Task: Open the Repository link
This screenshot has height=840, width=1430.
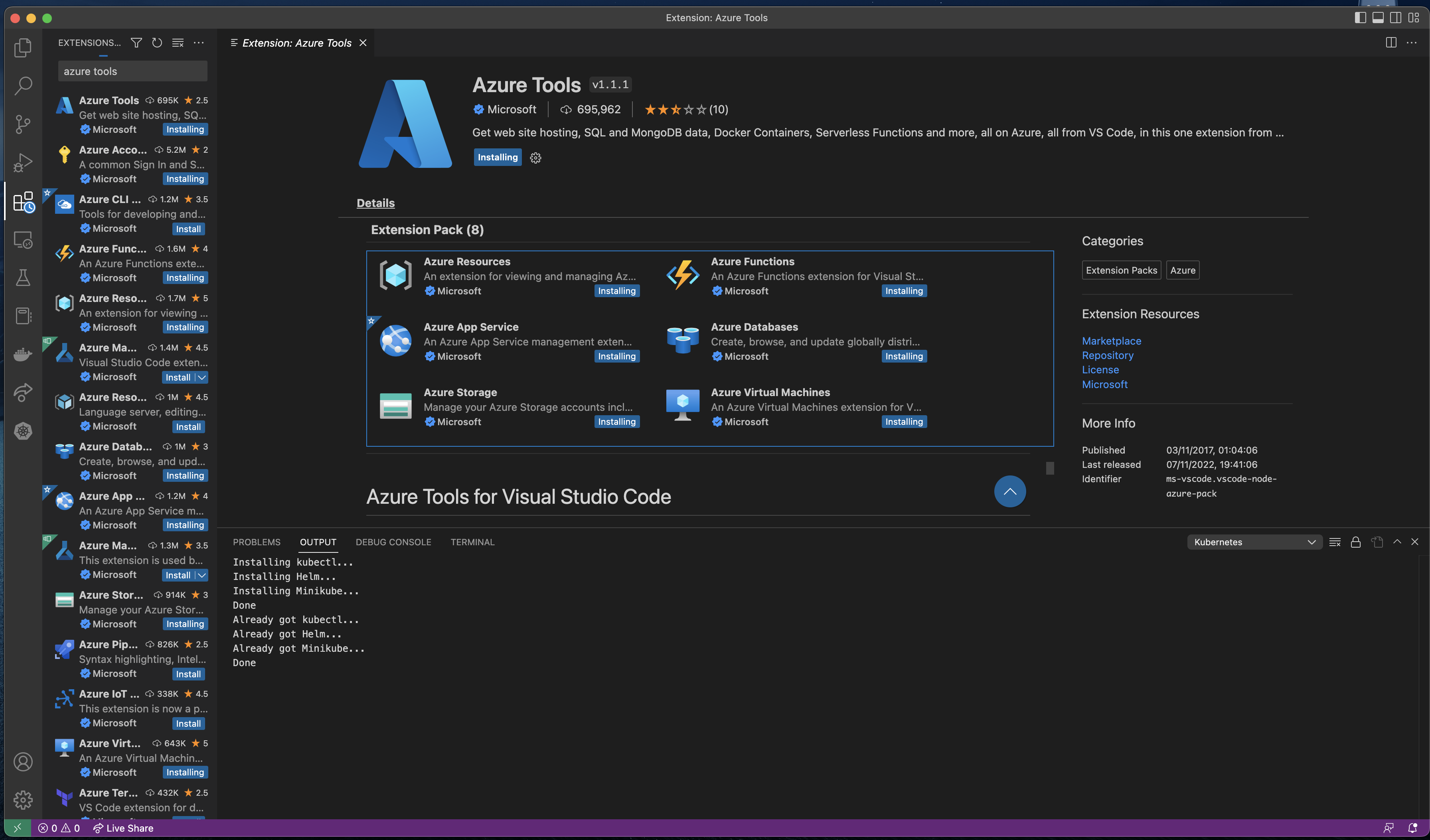Action: pyautogui.click(x=1108, y=355)
